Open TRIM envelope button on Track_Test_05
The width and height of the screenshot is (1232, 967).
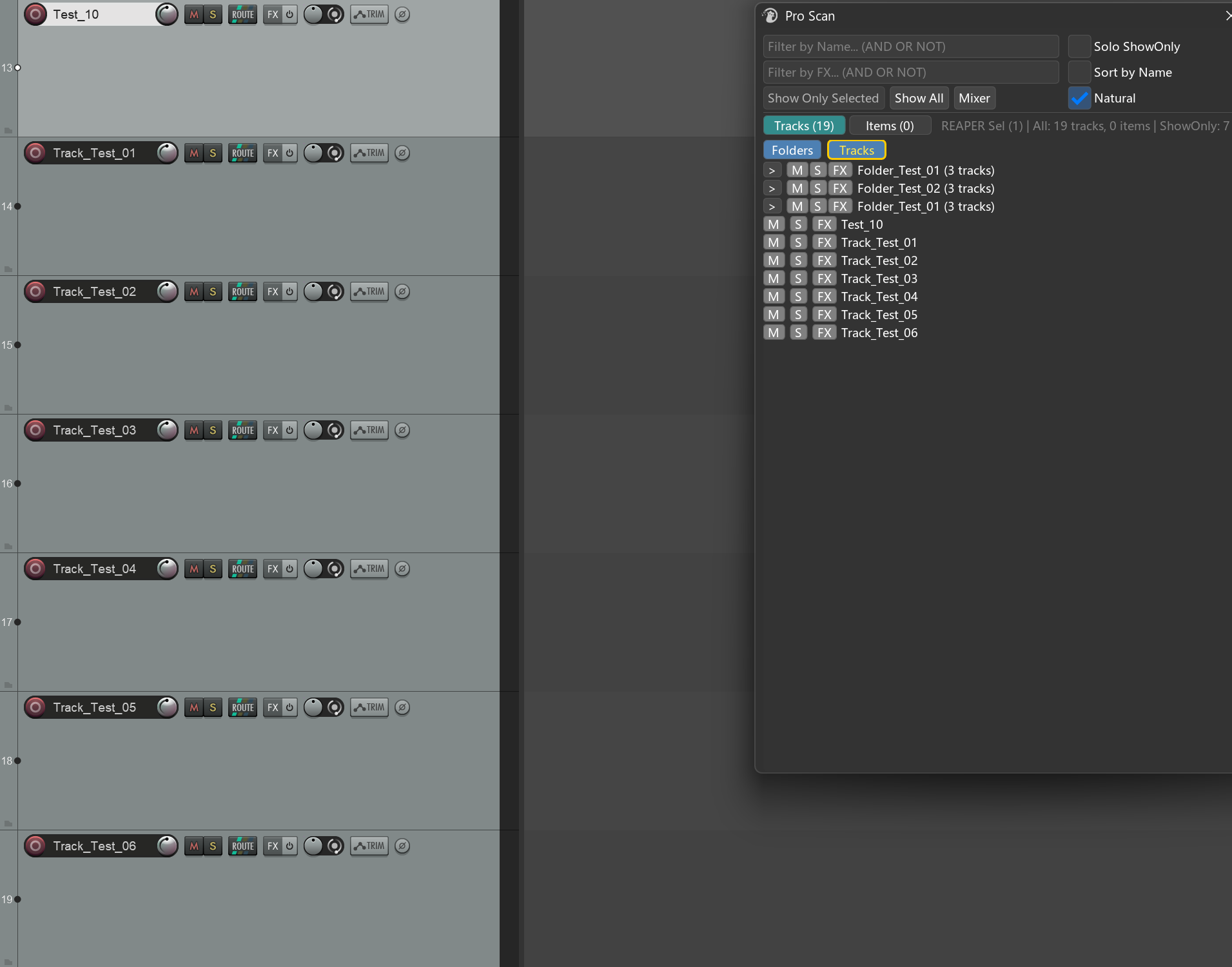[x=369, y=707]
